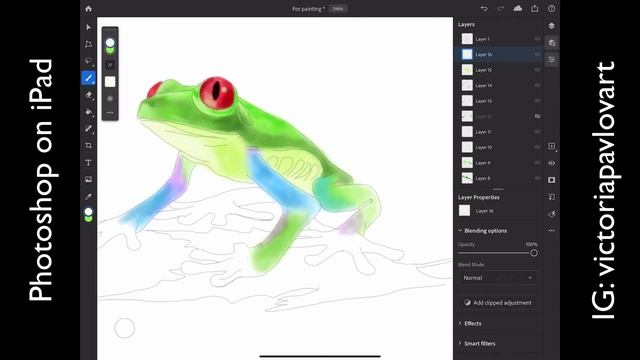Undo the last action
This screenshot has height=360, width=640.
pos(484,9)
